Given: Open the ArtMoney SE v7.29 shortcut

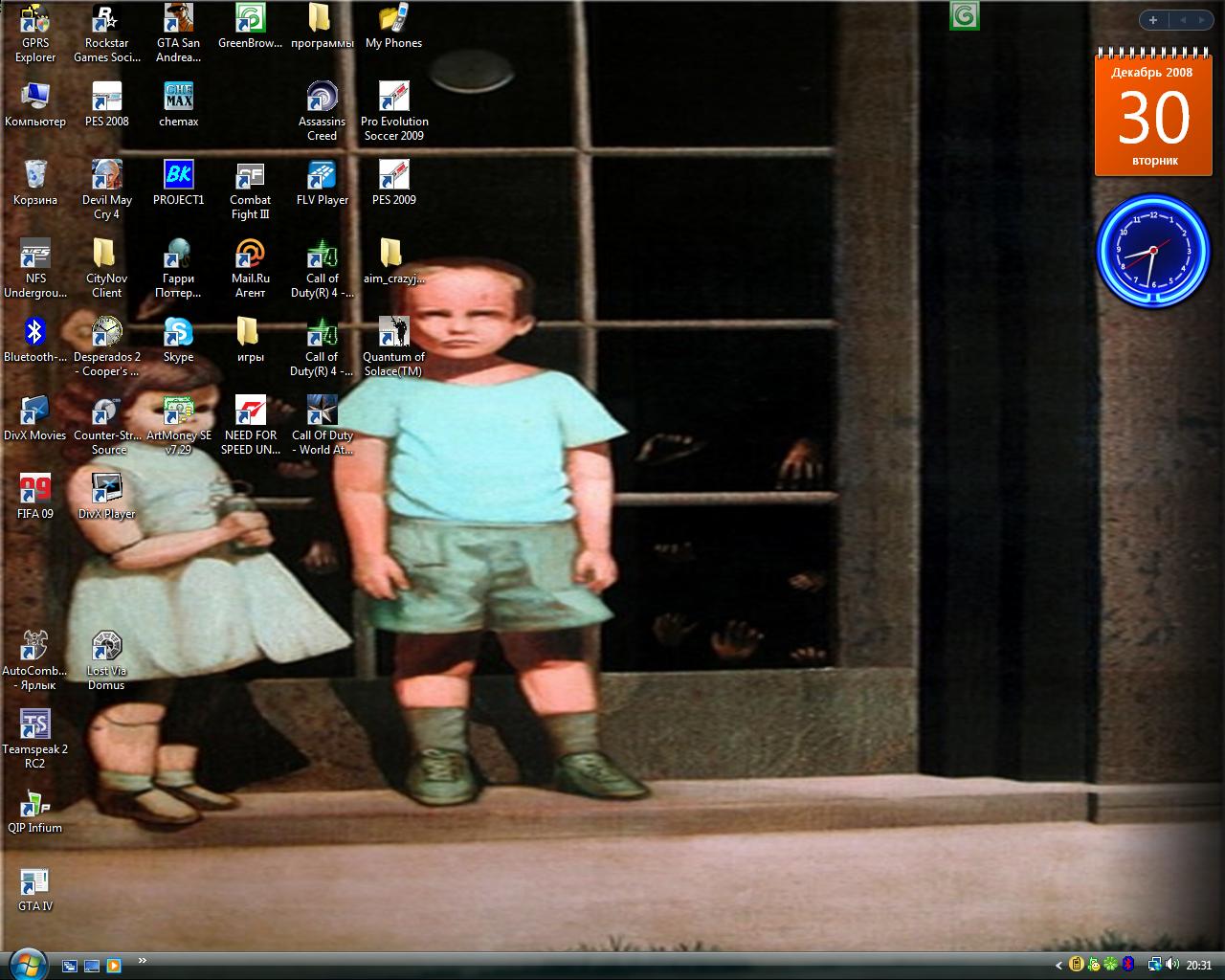Looking at the screenshot, I should tap(179, 425).
